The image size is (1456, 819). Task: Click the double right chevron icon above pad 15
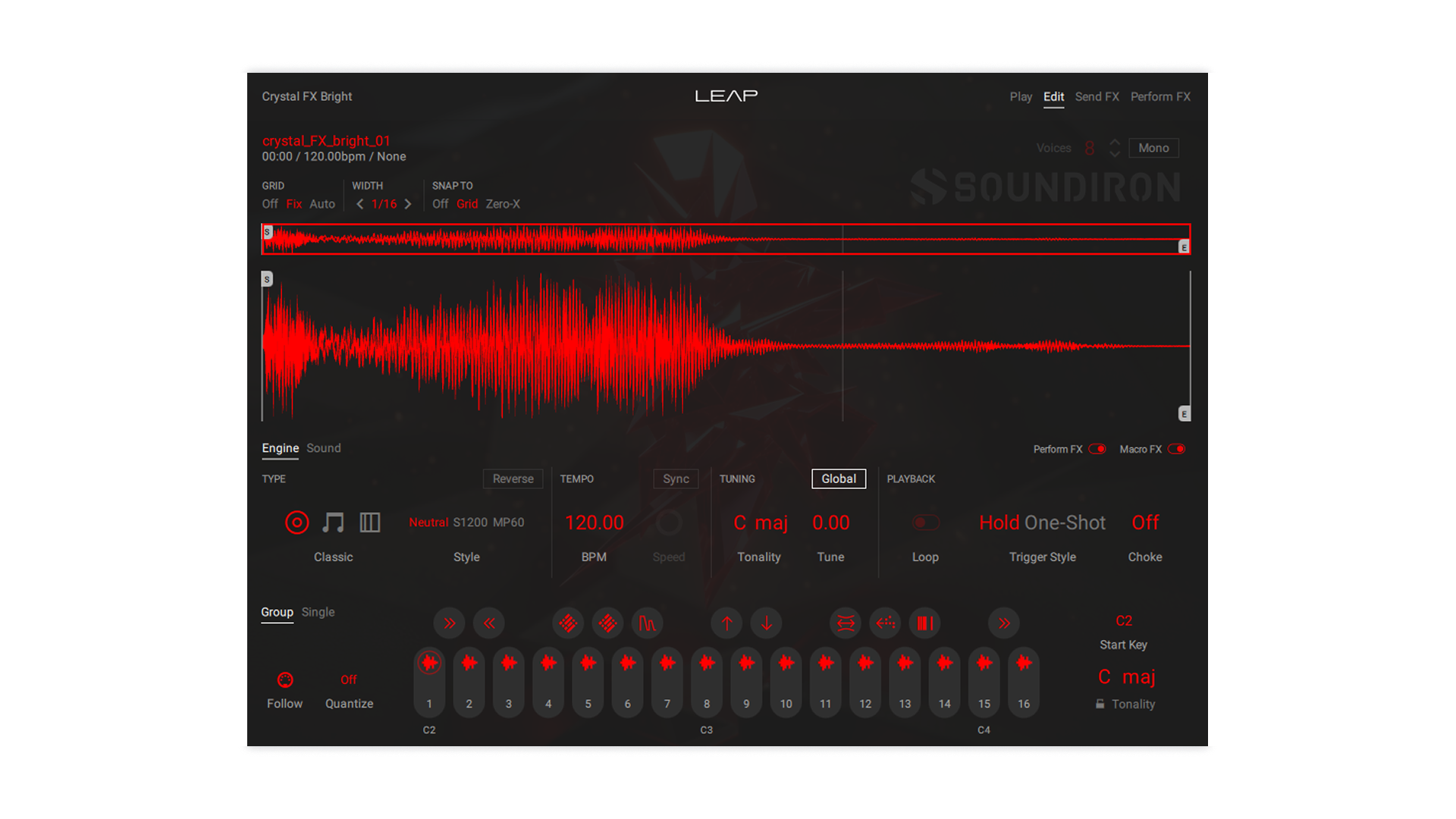[1004, 623]
